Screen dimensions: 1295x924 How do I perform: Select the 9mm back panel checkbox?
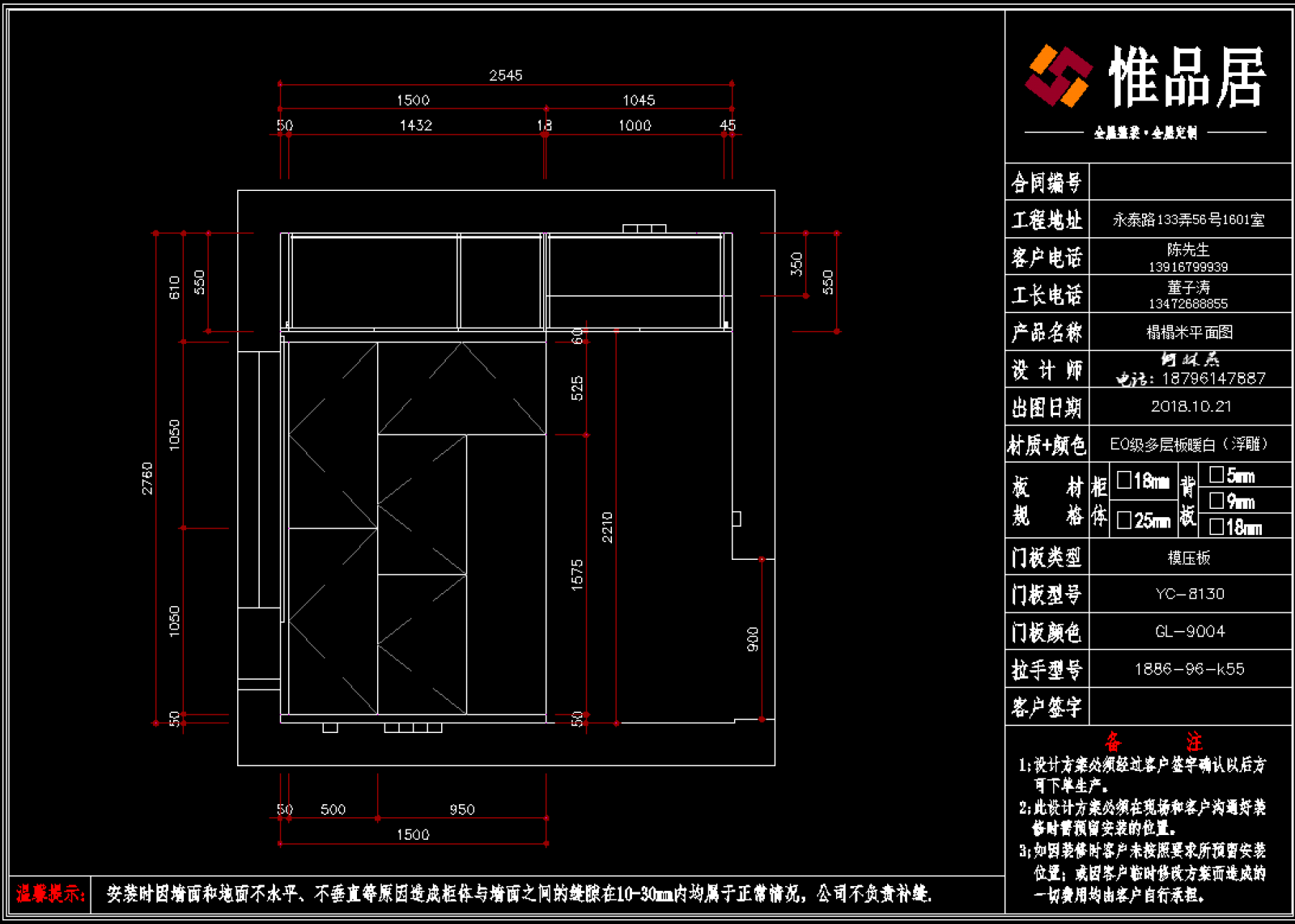click(x=1216, y=501)
